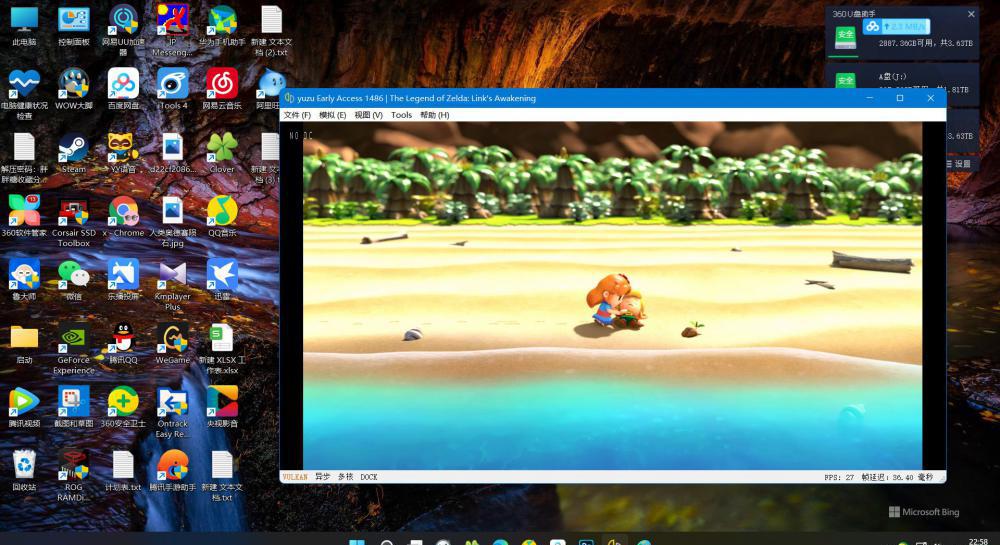Click the first 安全 drive icon in U盘助手

tap(846, 37)
